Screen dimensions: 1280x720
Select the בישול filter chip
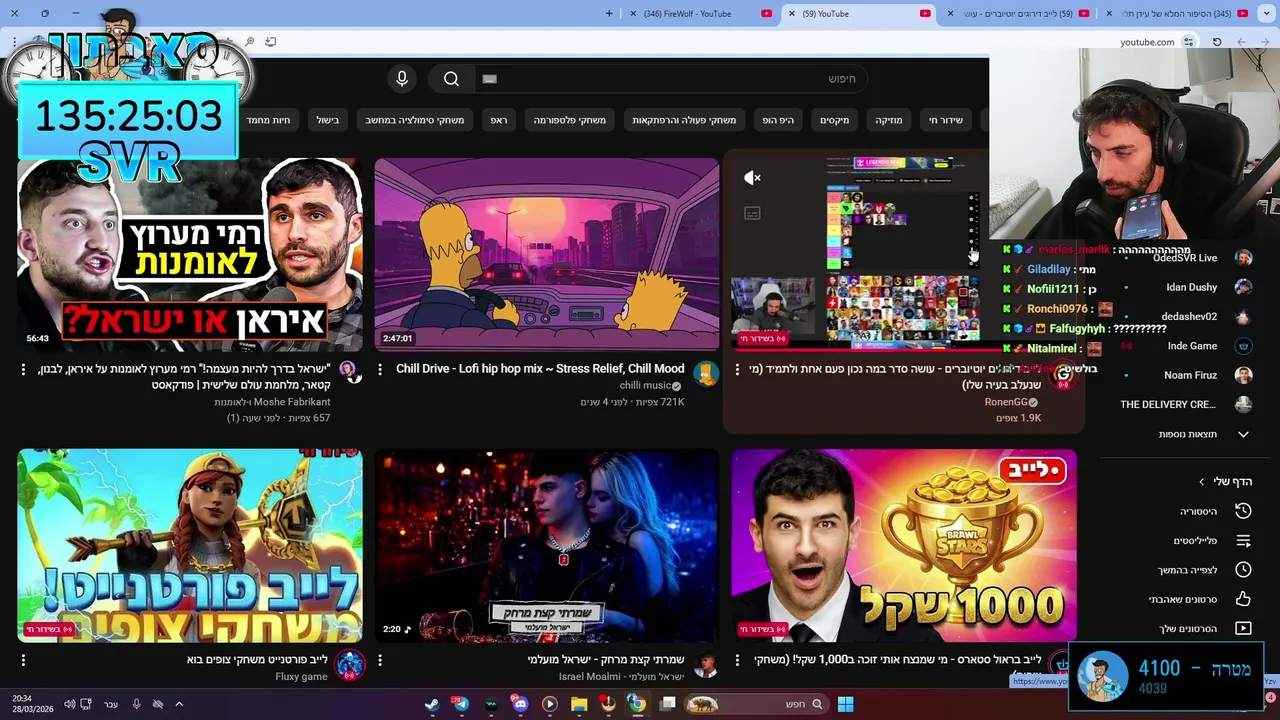328,120
